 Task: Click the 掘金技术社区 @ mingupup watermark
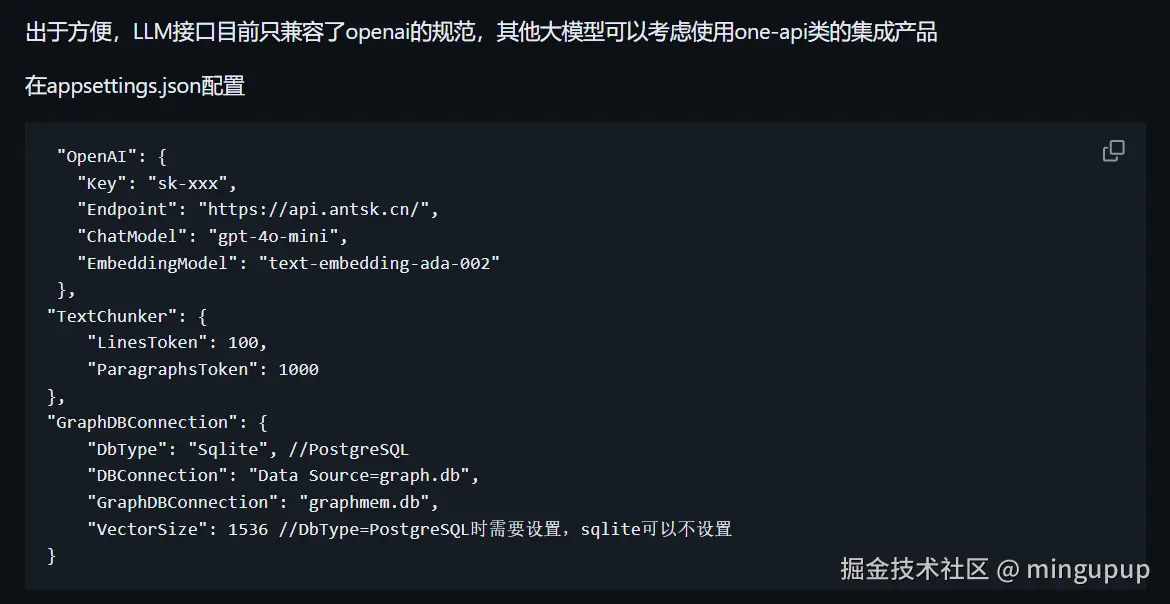(x=995, y=569)
